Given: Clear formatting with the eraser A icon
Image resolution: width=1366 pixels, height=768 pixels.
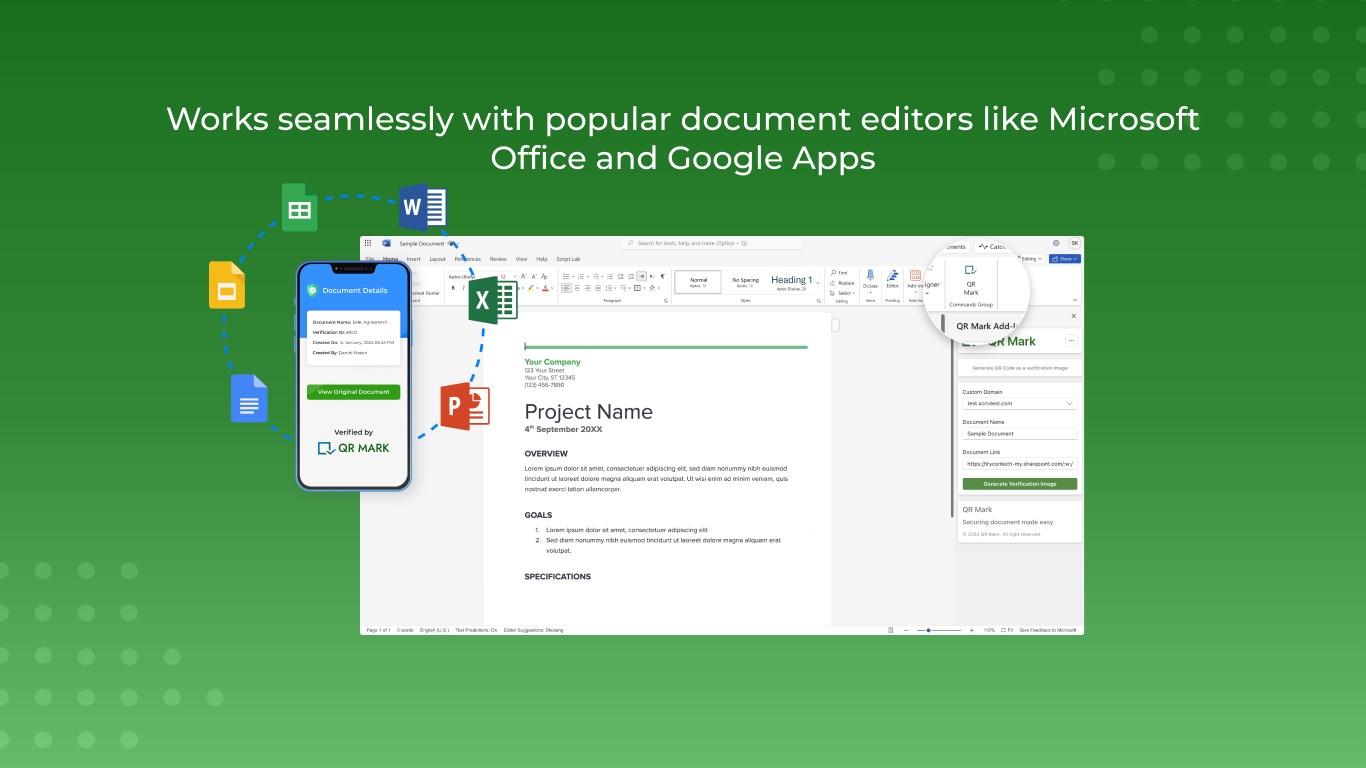Looking at the screenshot, I should (544, 276).
